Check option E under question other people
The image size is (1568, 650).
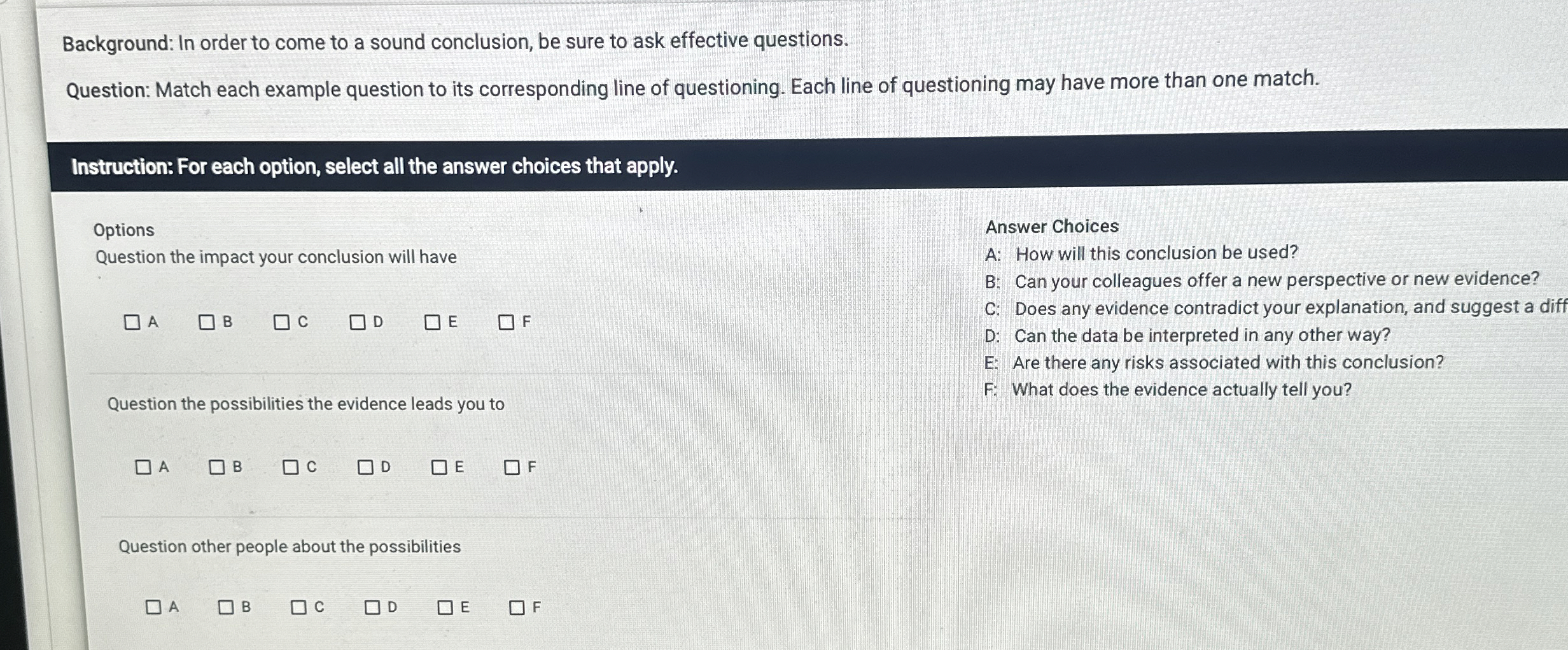(x=447, y=607)
